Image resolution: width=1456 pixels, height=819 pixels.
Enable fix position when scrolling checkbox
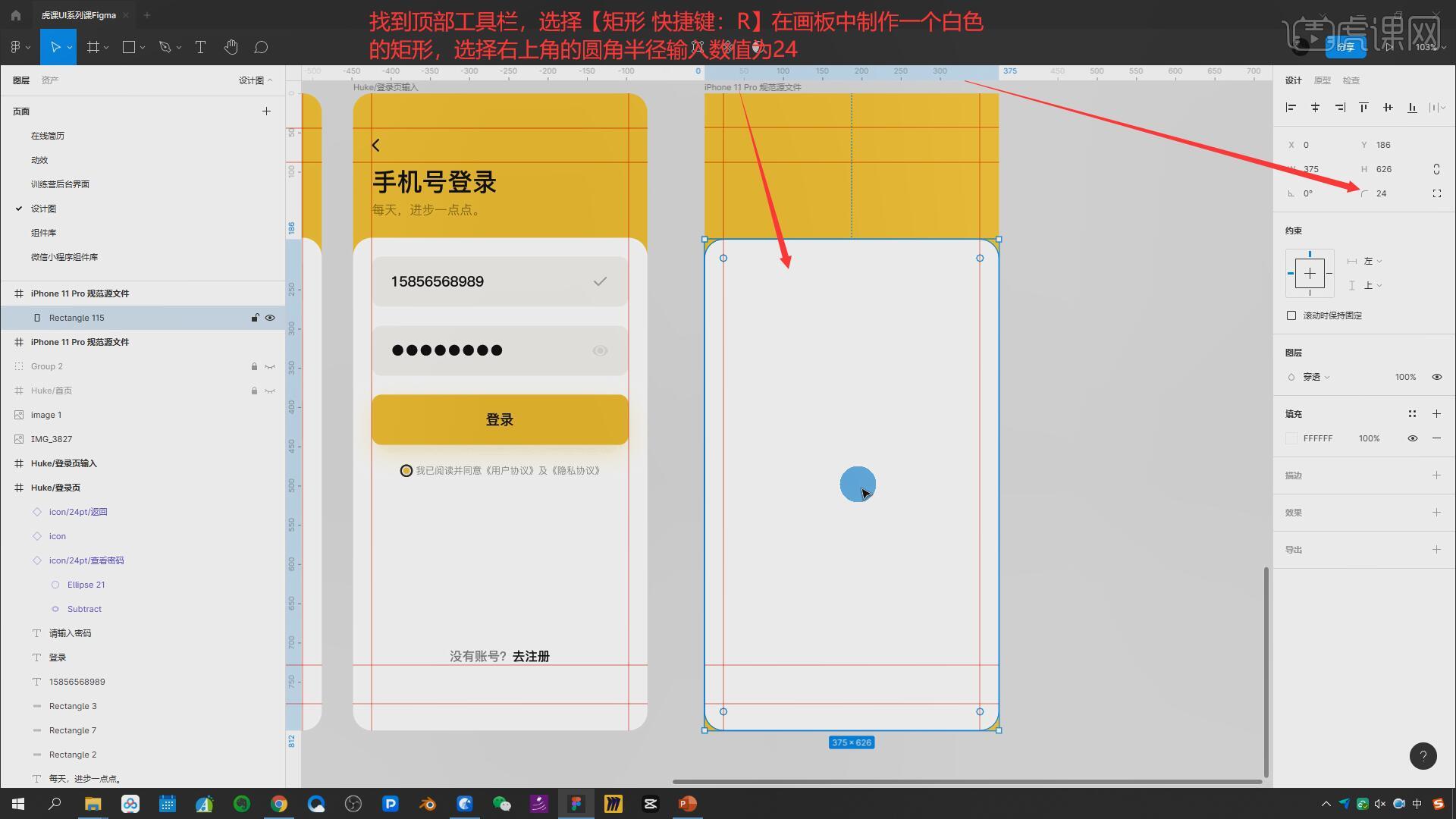point(1291,315)
